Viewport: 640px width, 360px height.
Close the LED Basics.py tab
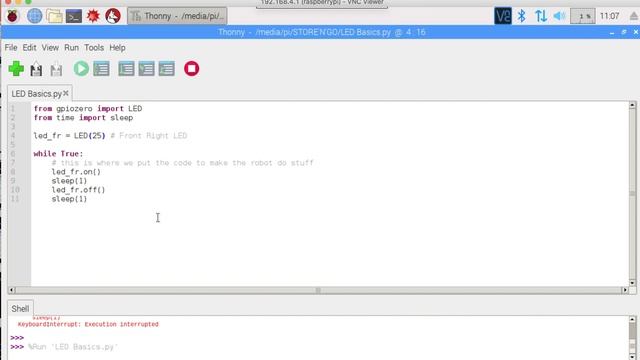coord(66,93)
